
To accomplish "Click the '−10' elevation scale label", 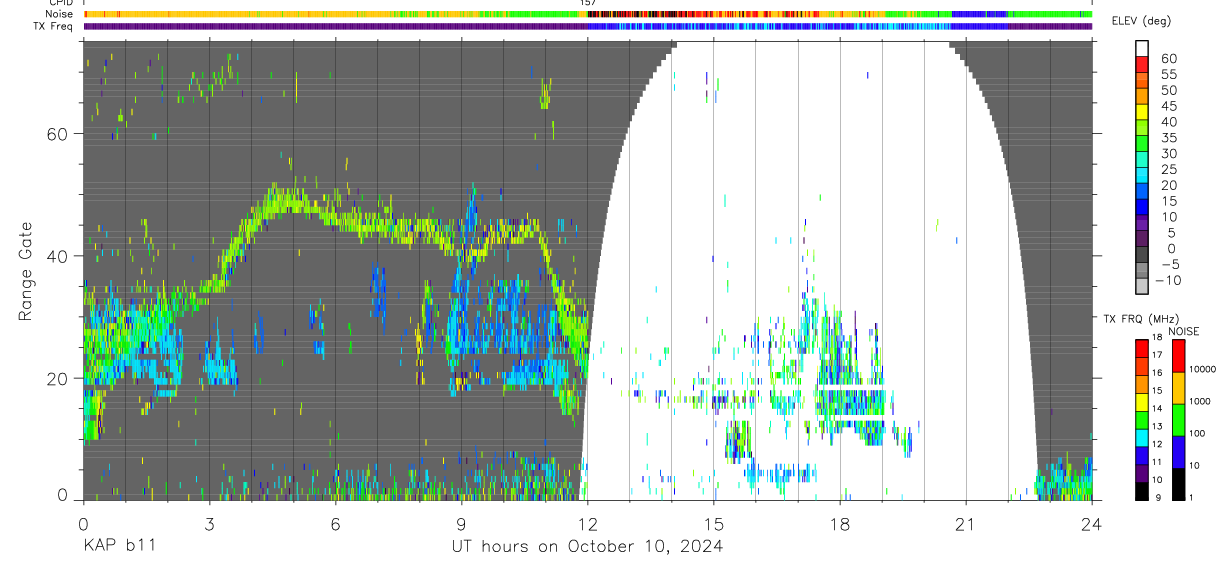I will pos(1167,280).
